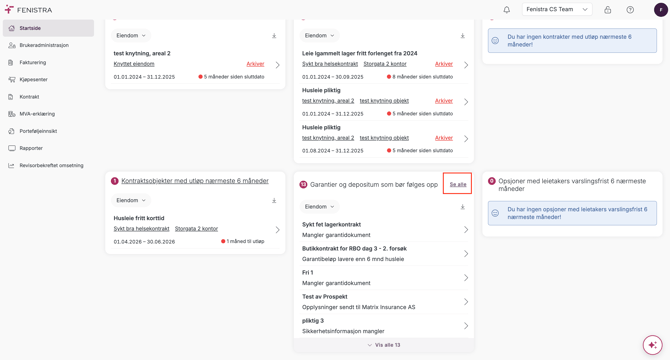Open the user profile avatar

pyautogui.click(x=661, y=10)
